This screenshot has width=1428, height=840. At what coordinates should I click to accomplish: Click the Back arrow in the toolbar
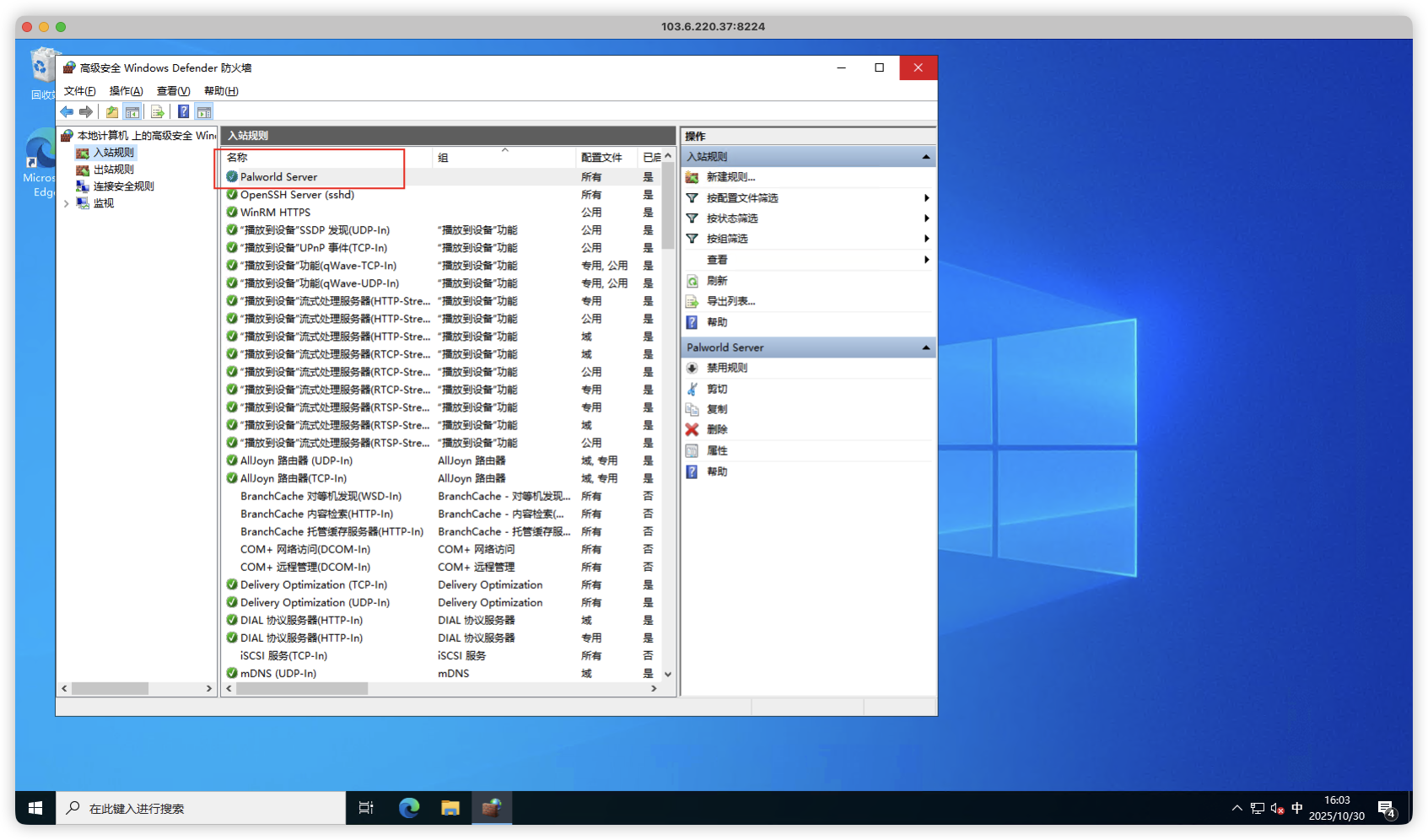[67, 112]
